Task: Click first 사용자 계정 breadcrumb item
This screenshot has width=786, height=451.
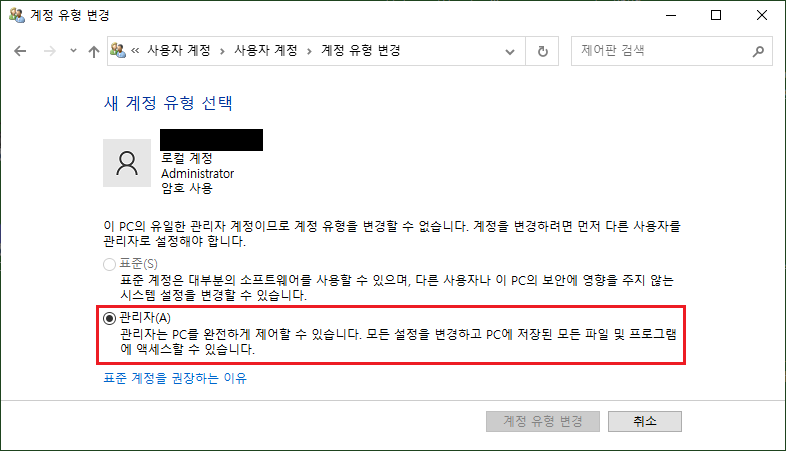Action: (x=179, y=51)
